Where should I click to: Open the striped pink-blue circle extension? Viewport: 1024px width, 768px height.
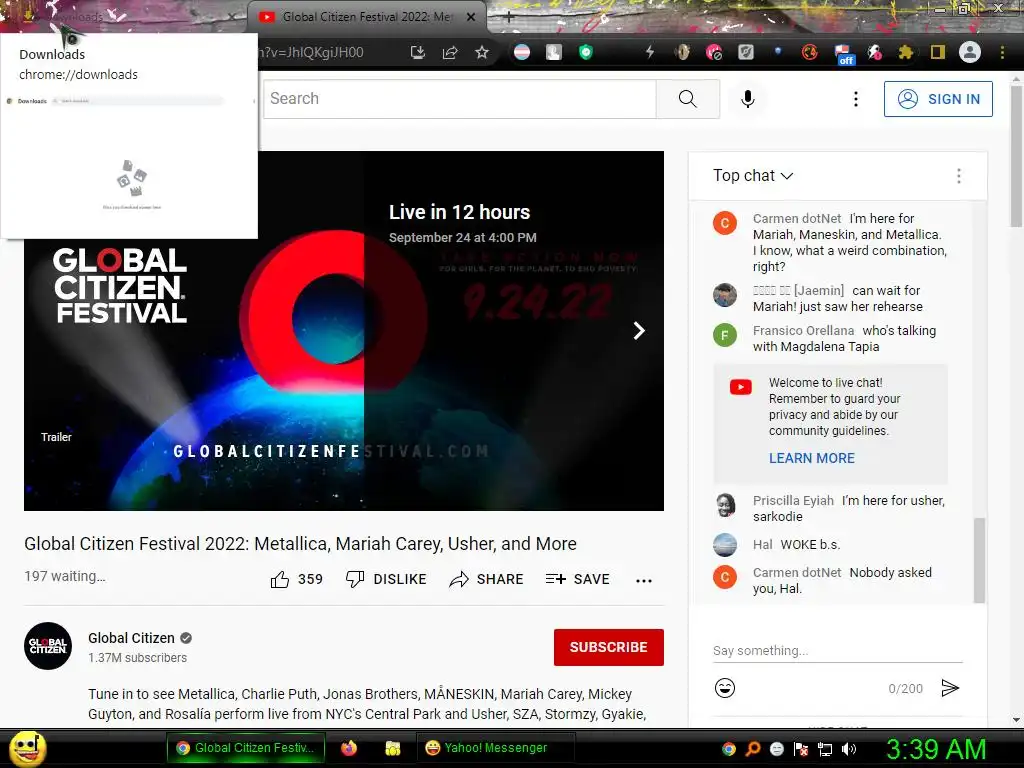pos(522,52)
